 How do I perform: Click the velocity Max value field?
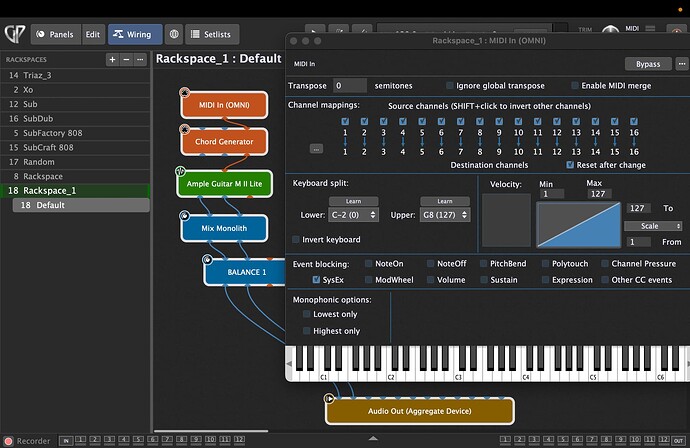[599, 194]
